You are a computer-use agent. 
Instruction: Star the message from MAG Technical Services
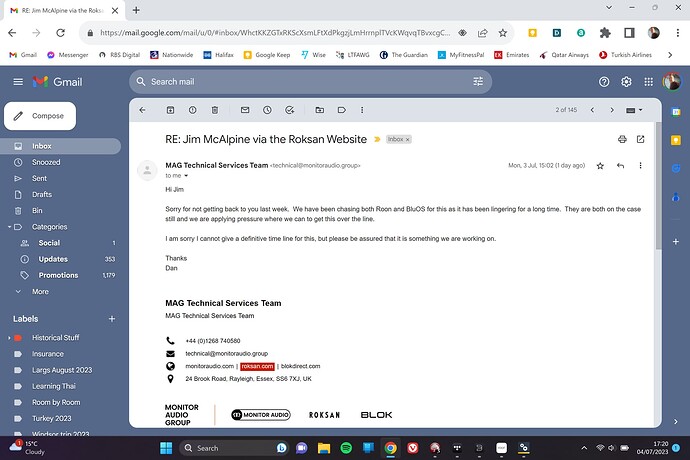coord(600,165)
